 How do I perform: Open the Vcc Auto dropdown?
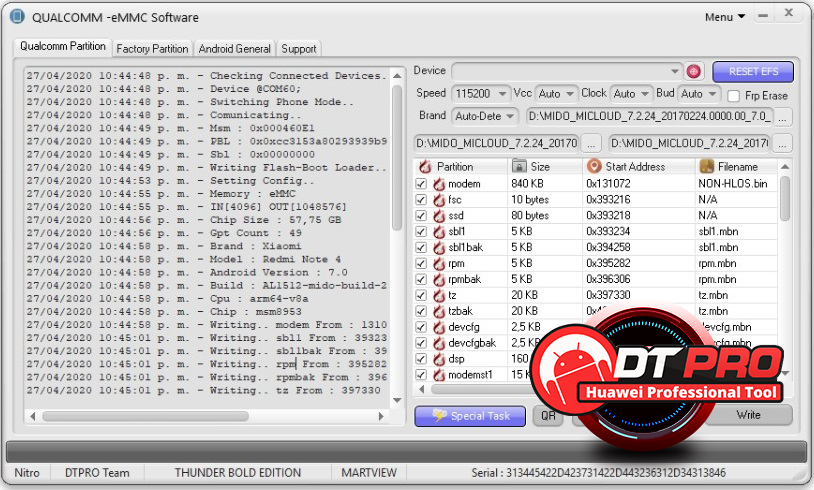[x=570, y=94]
